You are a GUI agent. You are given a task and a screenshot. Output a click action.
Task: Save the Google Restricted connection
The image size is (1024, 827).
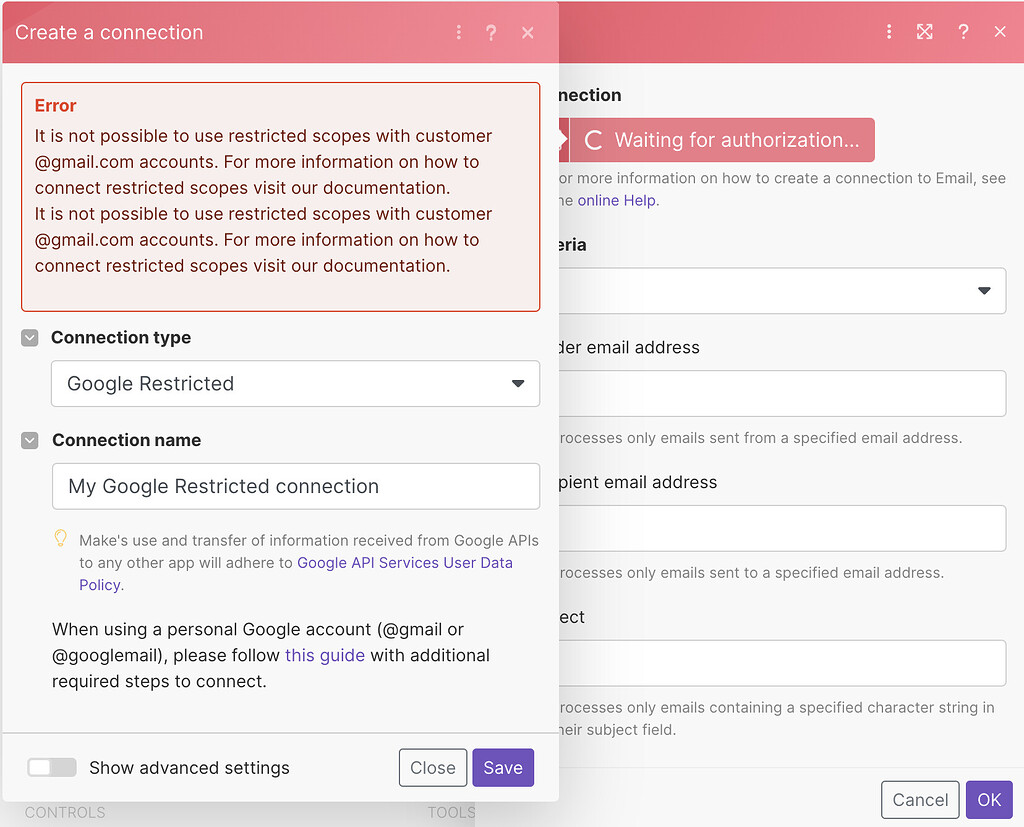point(502,767)
